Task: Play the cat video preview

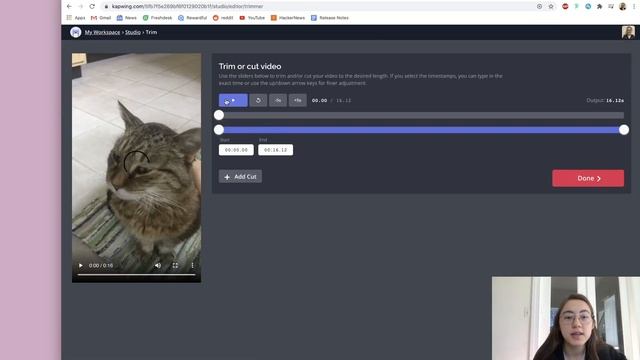Action: click(x=81, y=265)
